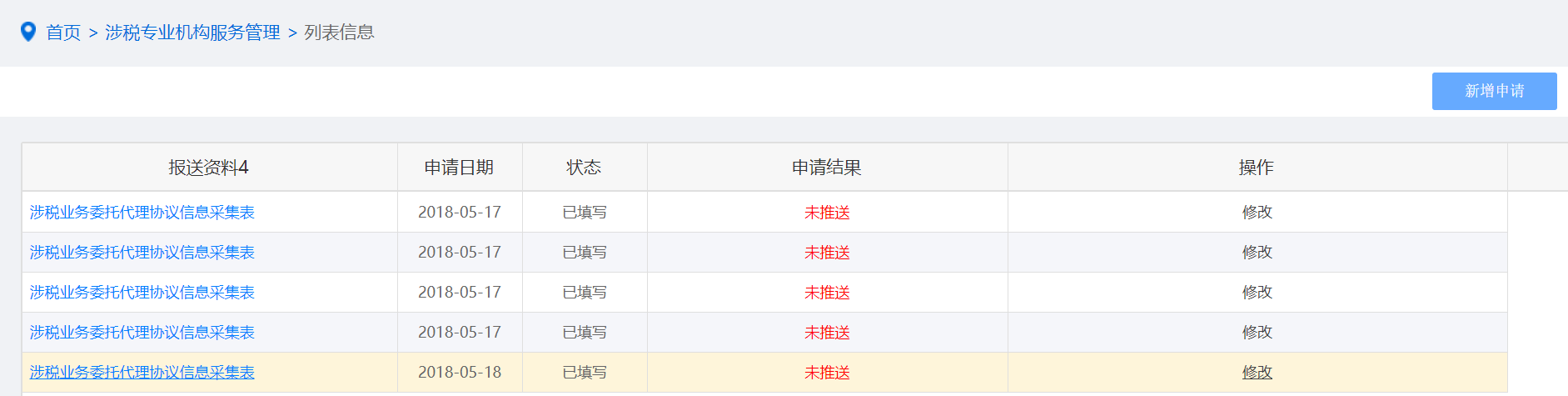Viewport: 1568px width, 396px height.
Task: Click the location pin icon in breadcrumb
Action: point(28,32)
